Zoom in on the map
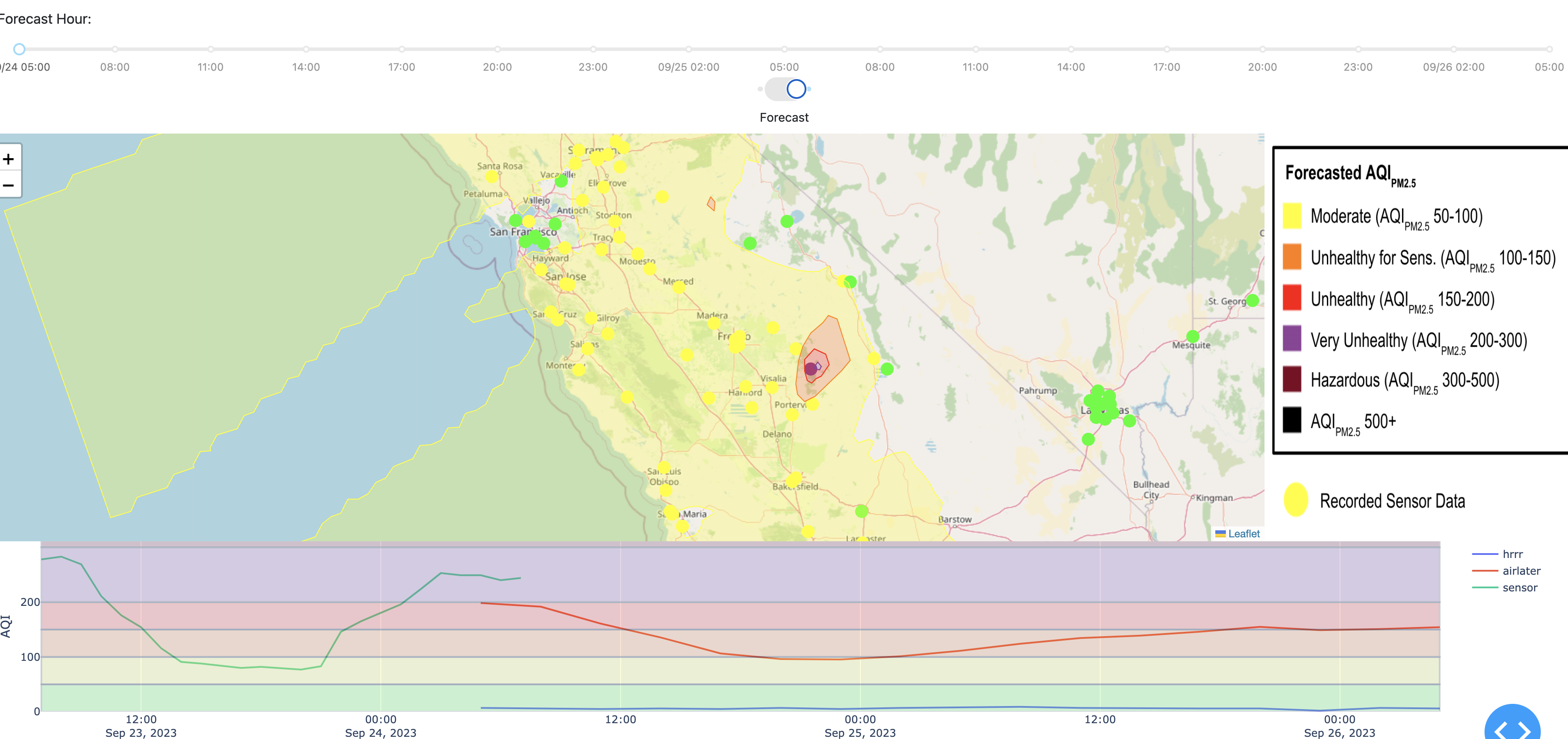This screenshot has height=739, width=1568. point(8,159)
